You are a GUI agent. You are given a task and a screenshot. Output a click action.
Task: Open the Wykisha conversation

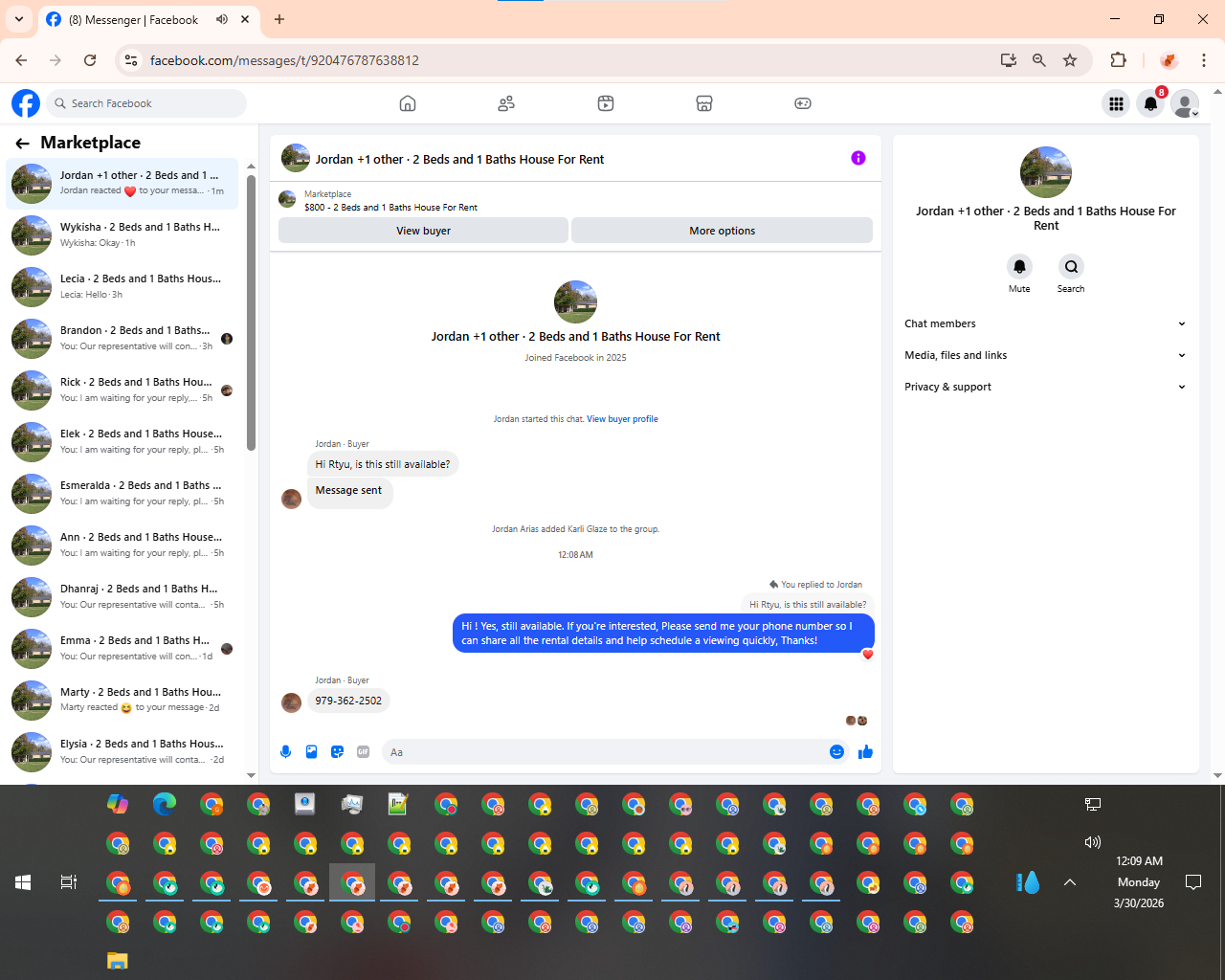point(122,235)
